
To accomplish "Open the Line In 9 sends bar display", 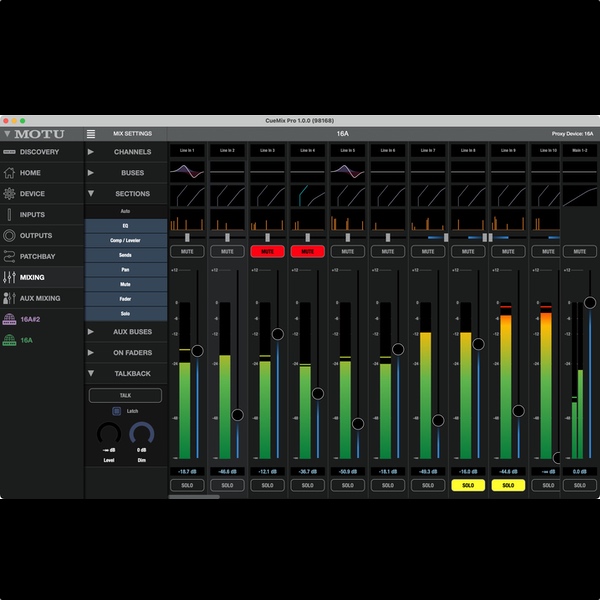I will pos(508,220).
